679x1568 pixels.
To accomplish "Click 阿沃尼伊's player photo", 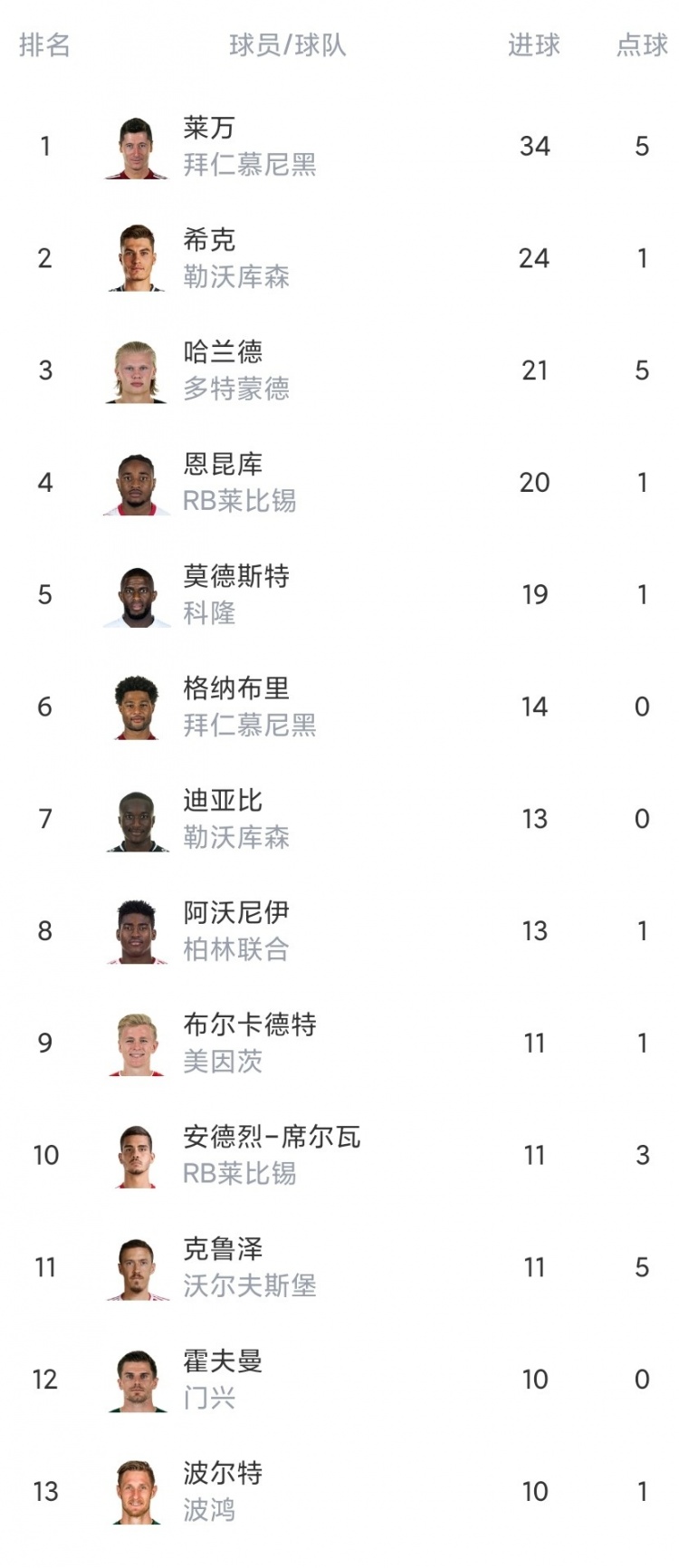I will pyautogui.click(x=137, y=932).
